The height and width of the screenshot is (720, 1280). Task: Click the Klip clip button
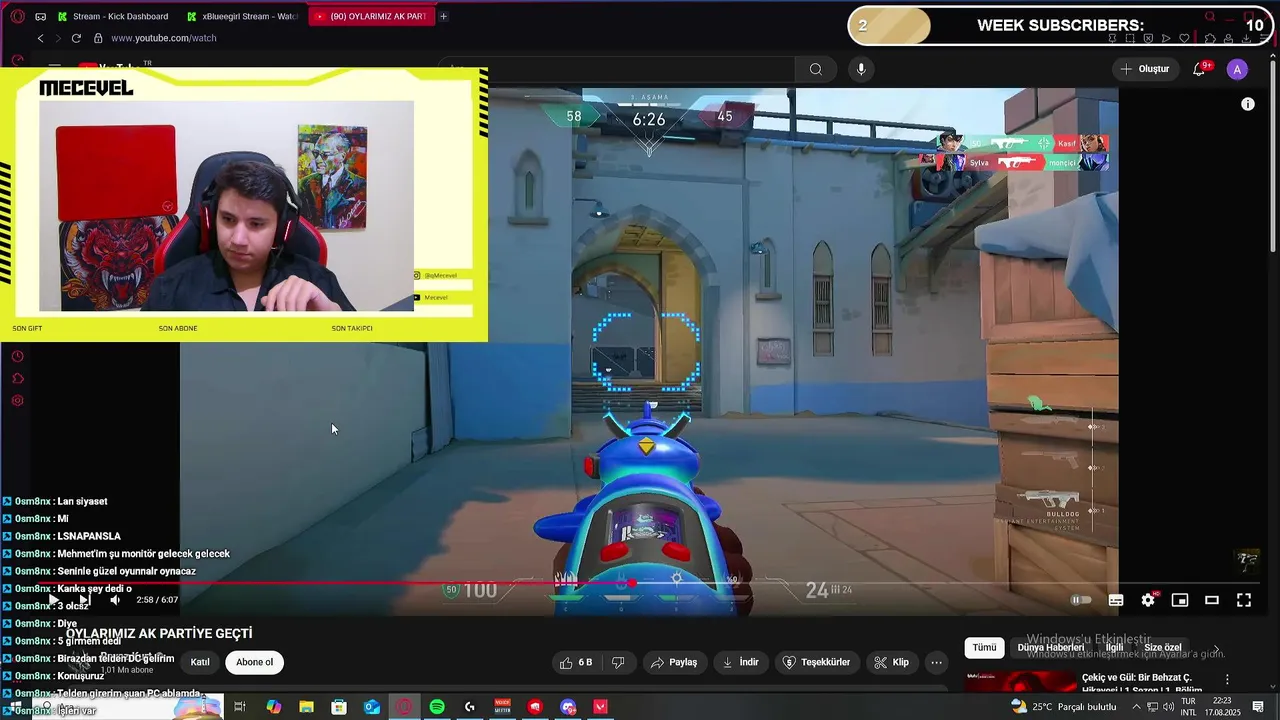891,662
